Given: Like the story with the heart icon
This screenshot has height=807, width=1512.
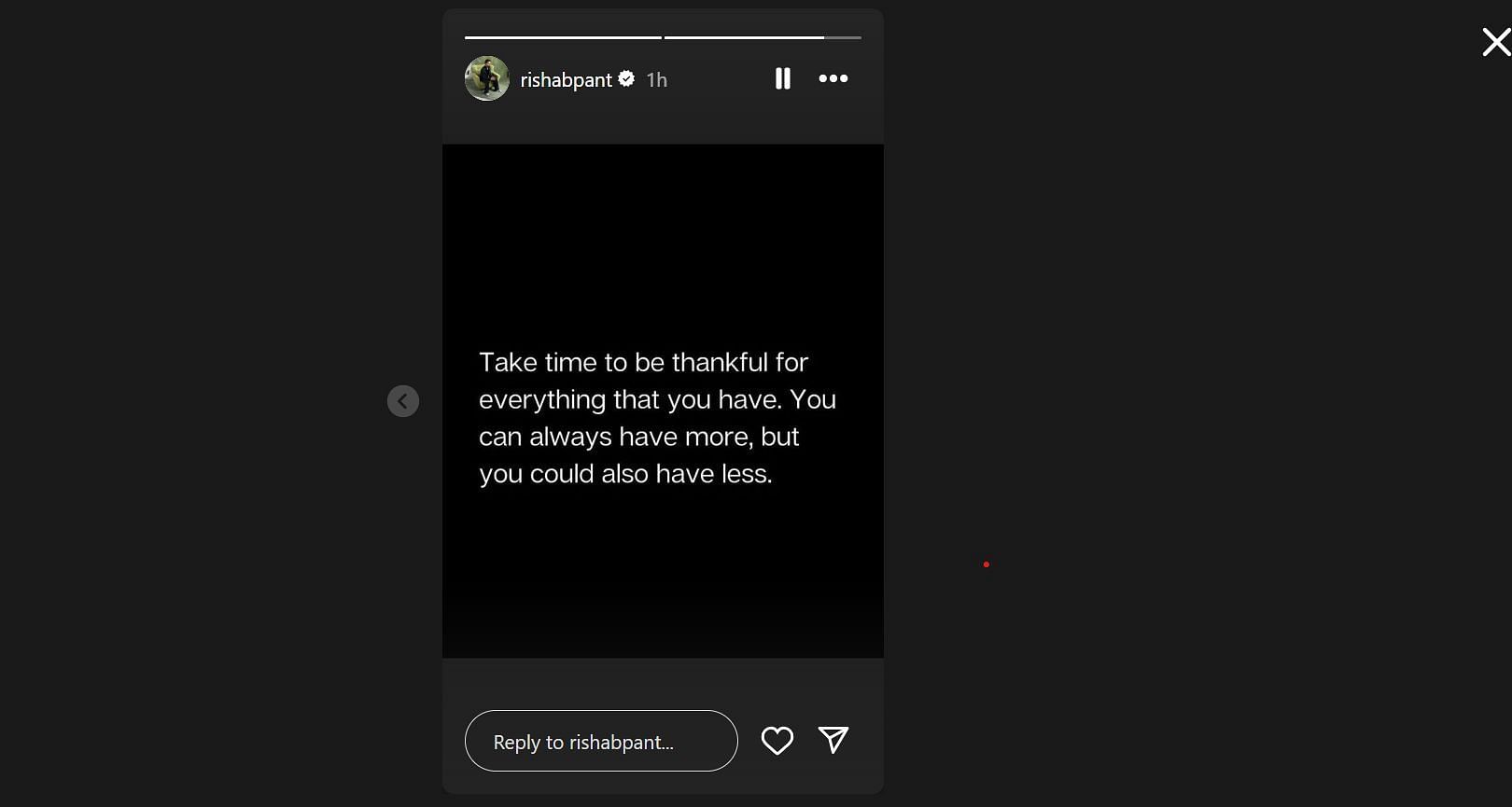Looking at the screenshot, I should (x=777, y=741).
